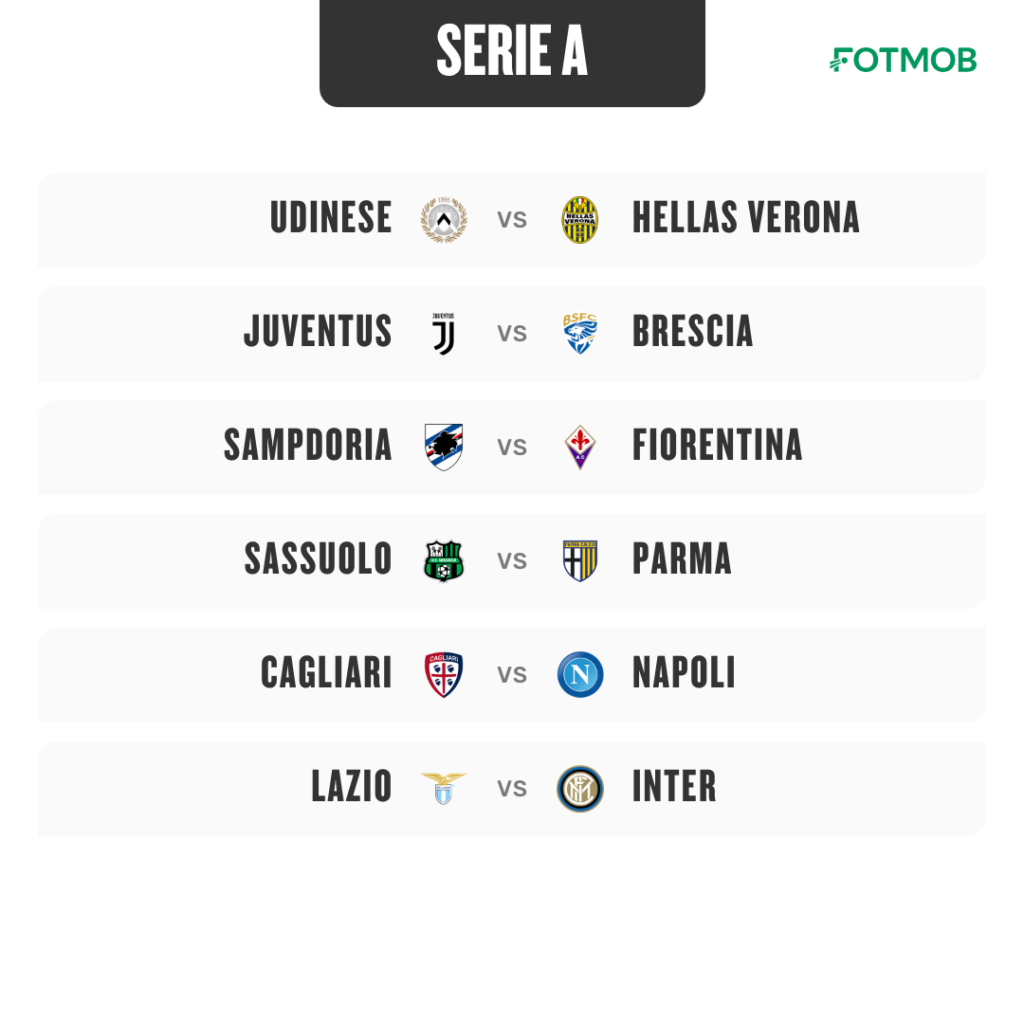Select the Juventus logo

444,334
